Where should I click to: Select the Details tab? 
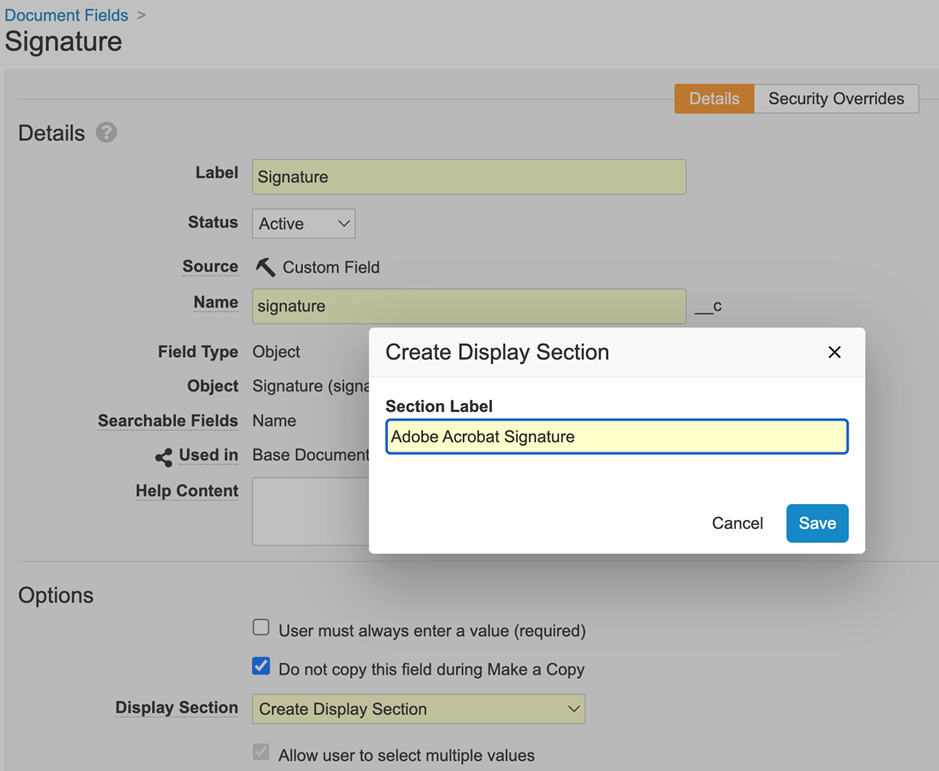click(713, 98)
